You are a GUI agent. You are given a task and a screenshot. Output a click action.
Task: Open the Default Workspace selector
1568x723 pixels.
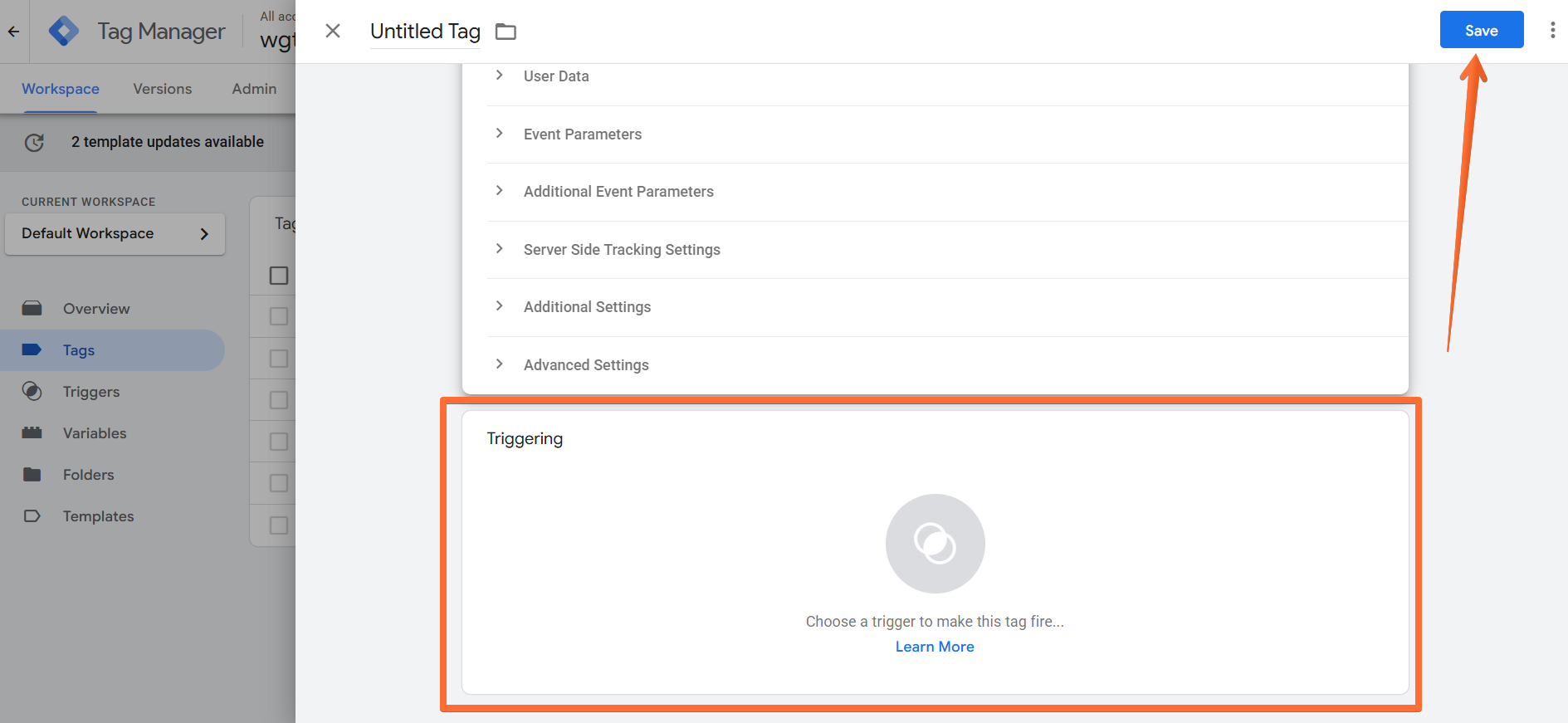115,234
